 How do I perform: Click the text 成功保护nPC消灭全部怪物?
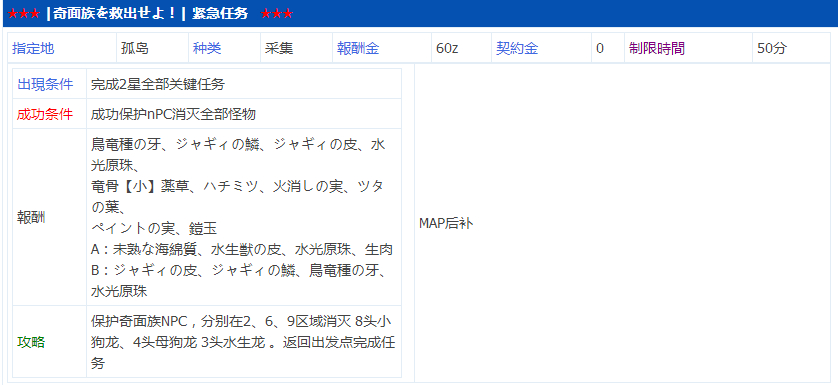[173, 114]
